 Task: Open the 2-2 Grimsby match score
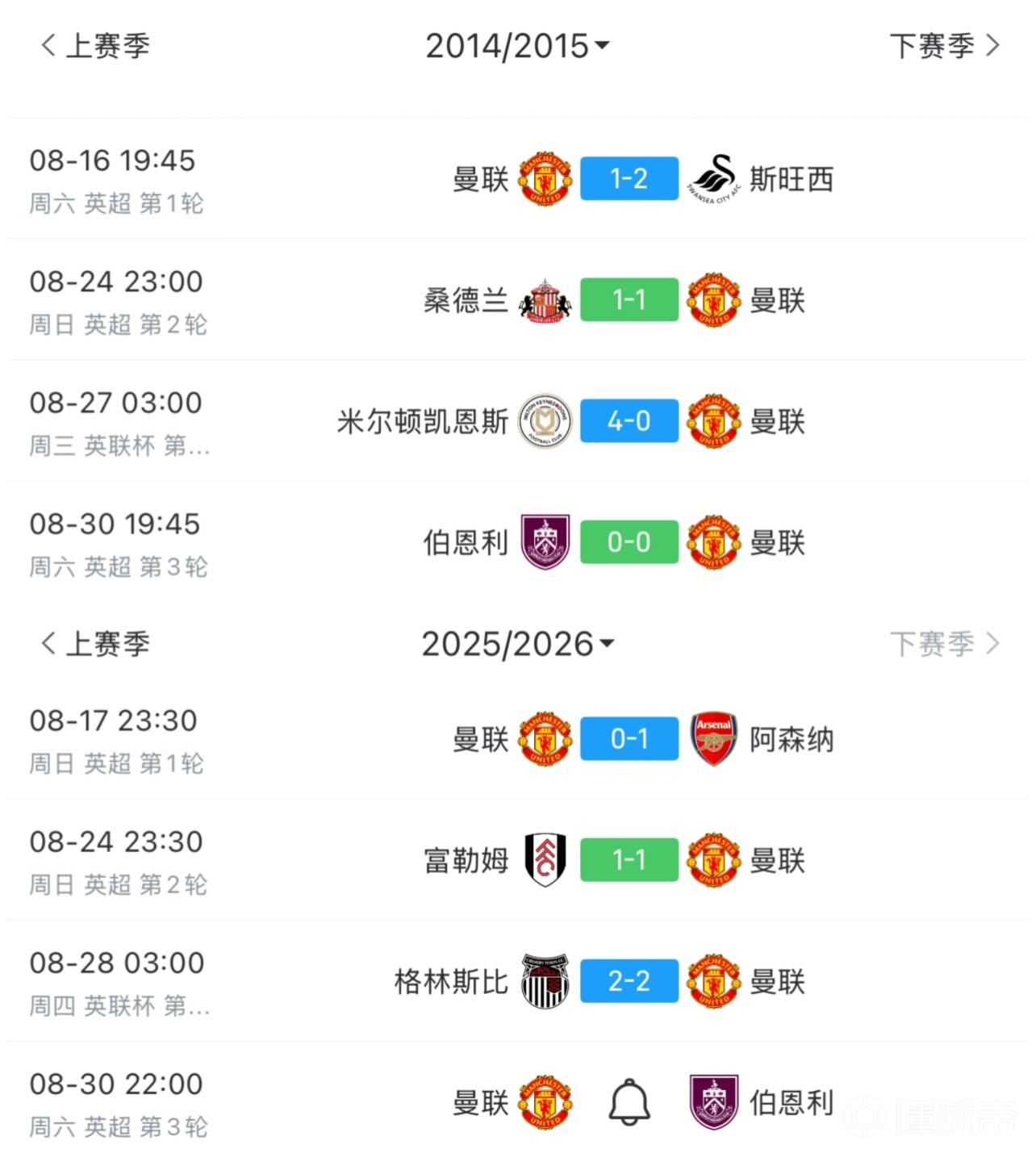(629, 981)
